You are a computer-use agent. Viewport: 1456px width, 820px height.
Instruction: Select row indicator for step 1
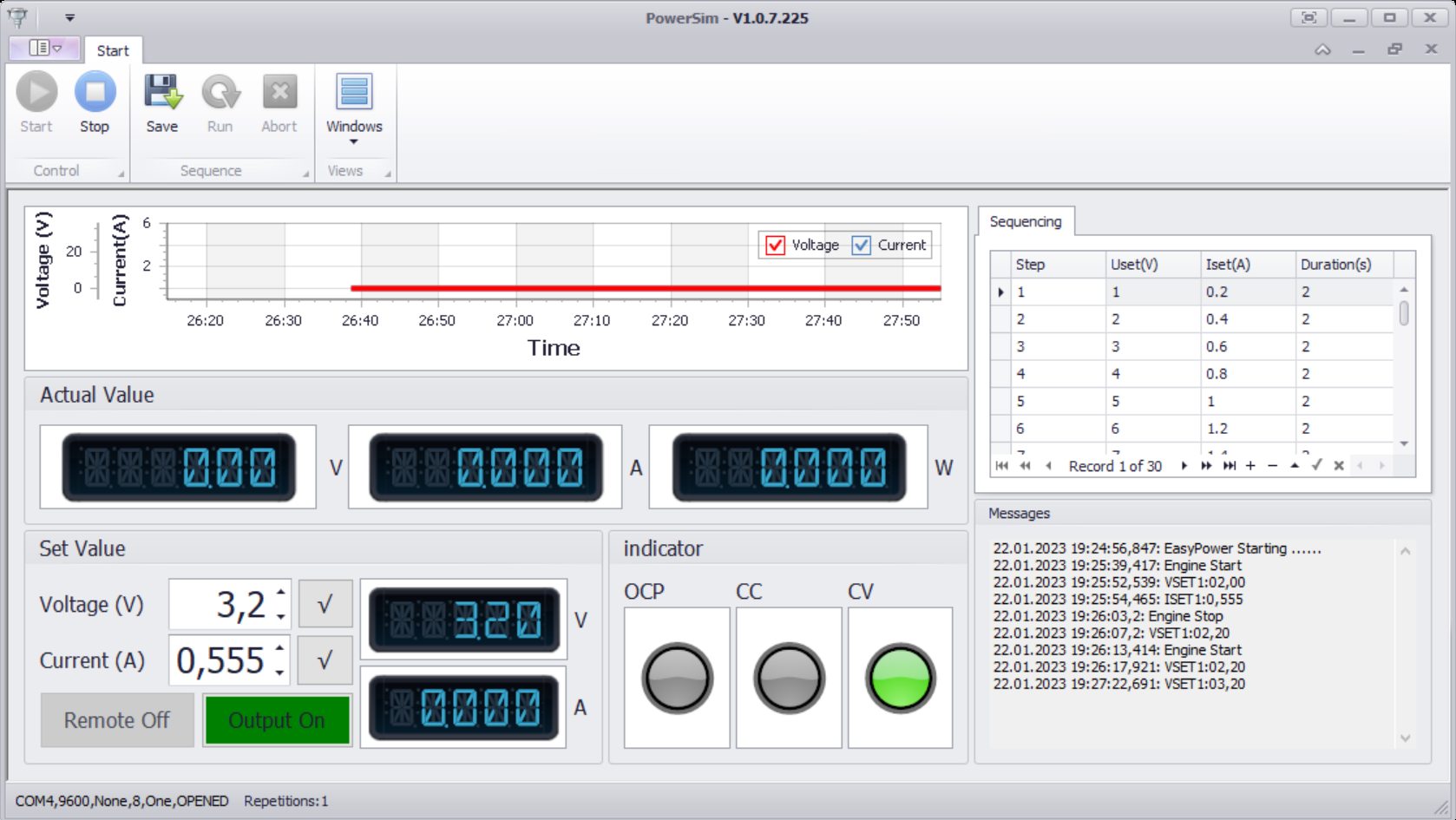[x=1001, y=292]
